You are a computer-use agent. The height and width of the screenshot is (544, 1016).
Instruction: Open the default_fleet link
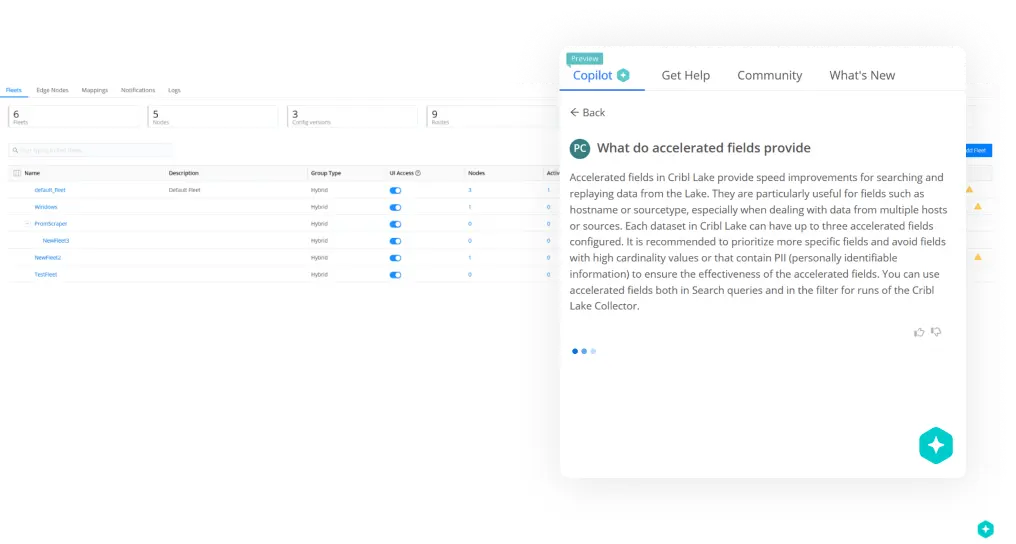coord(50,190)
